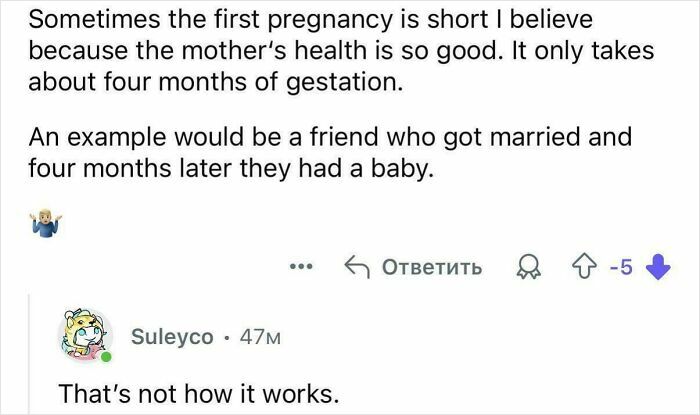
Task: Click the Ответить reply label
Action: (432, 268)
